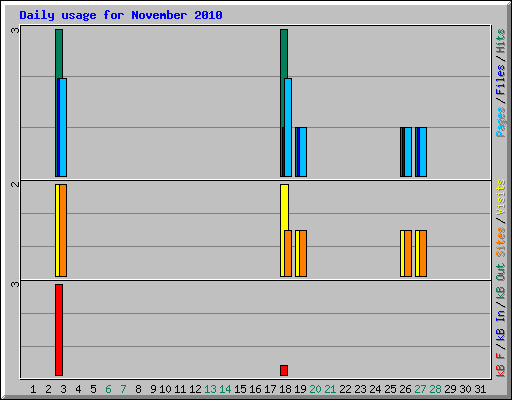This screenshot has height=400, width=512.
Task: Click day label '19' on the x-axis
Action: click(x=300, y=389)
